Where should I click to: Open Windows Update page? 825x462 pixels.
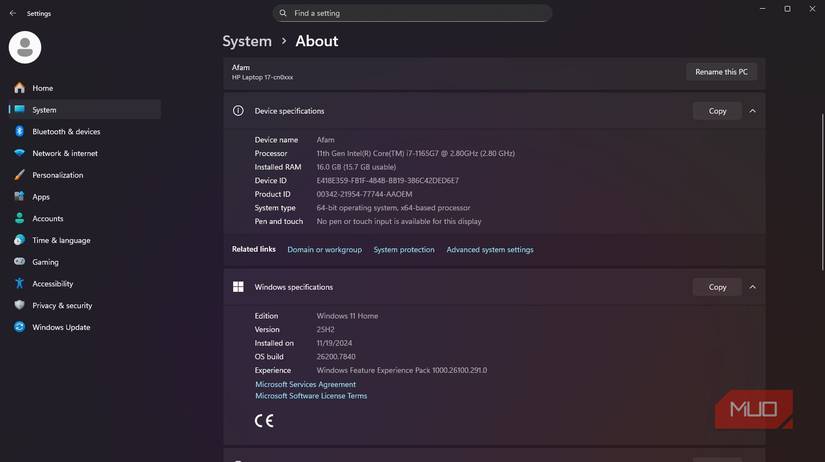[x=85, y=327]
